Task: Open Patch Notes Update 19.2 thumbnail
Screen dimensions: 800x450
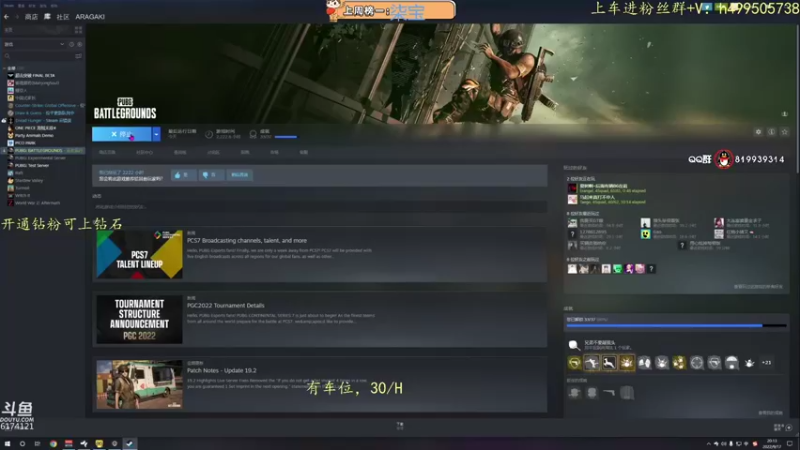Action: (139, 384)
